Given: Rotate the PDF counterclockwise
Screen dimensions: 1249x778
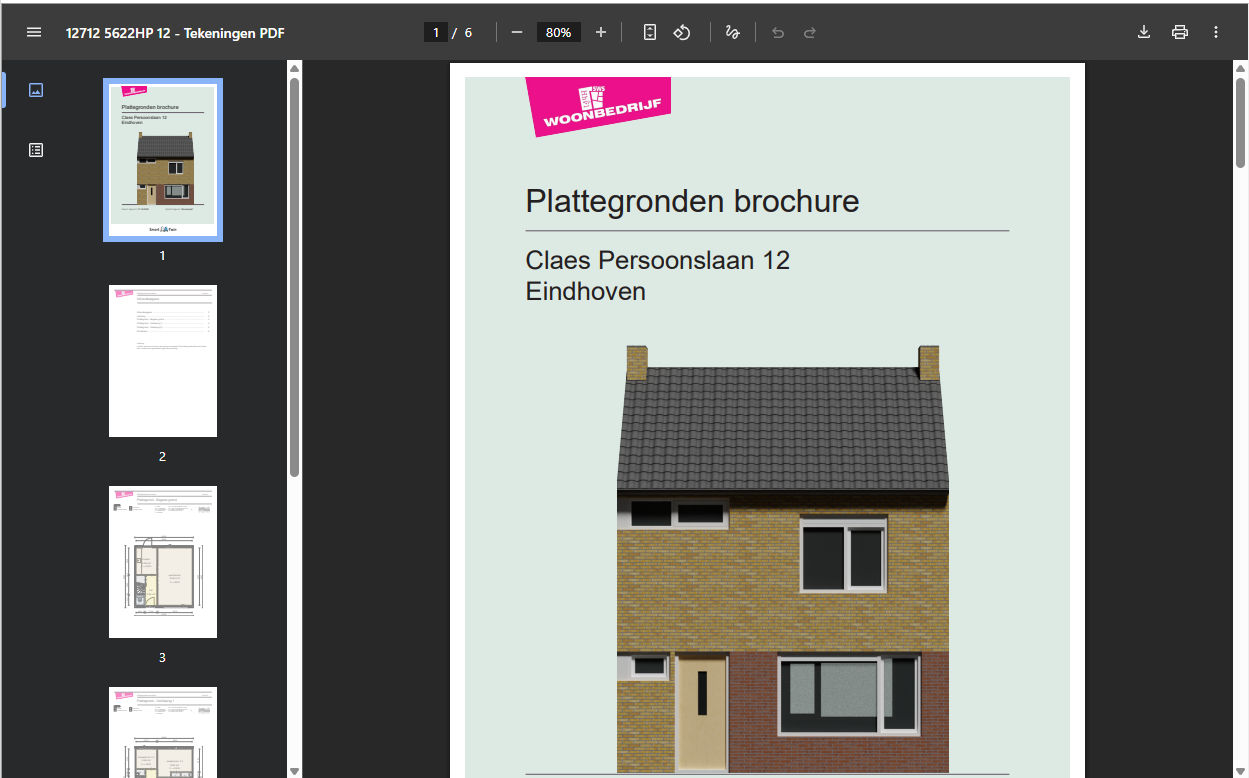Looking at the screenshot, I should tap(682, 31).
